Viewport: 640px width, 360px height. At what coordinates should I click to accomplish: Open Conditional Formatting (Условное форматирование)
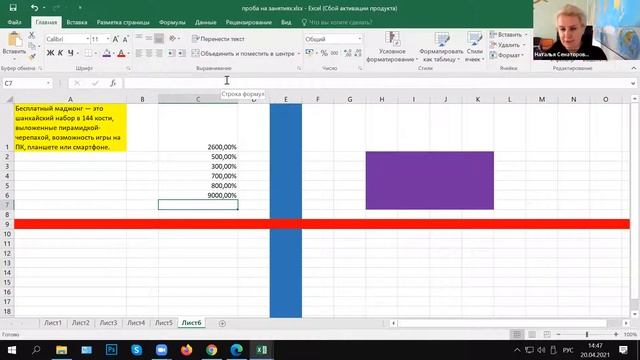pyautogui.click(x=392, y=47)
